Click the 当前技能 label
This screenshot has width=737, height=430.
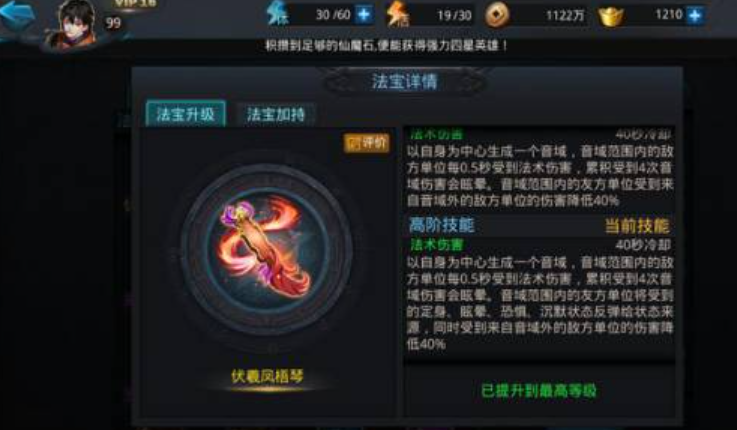coord(637,226)
